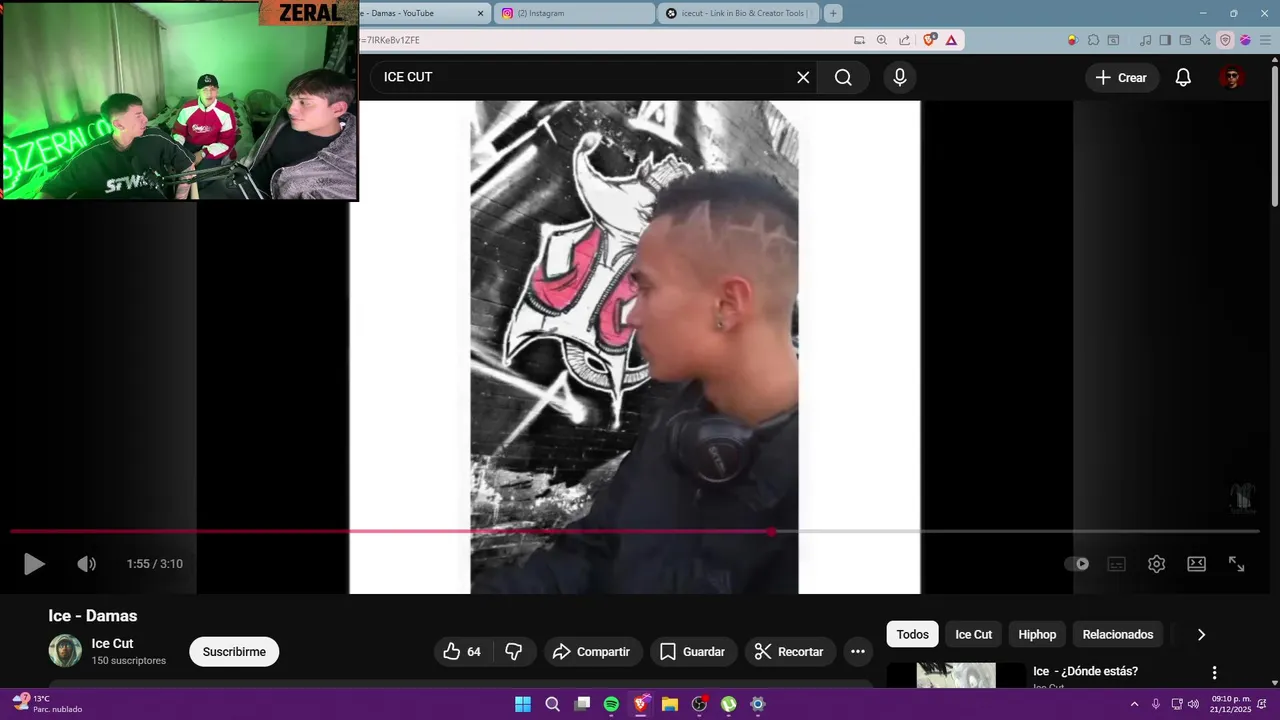The height and width of the screenshot is (720, 1280).
Task: Open taskbar volume control speaker icon
Action: pyautogui.click(x=1194, y=704)
